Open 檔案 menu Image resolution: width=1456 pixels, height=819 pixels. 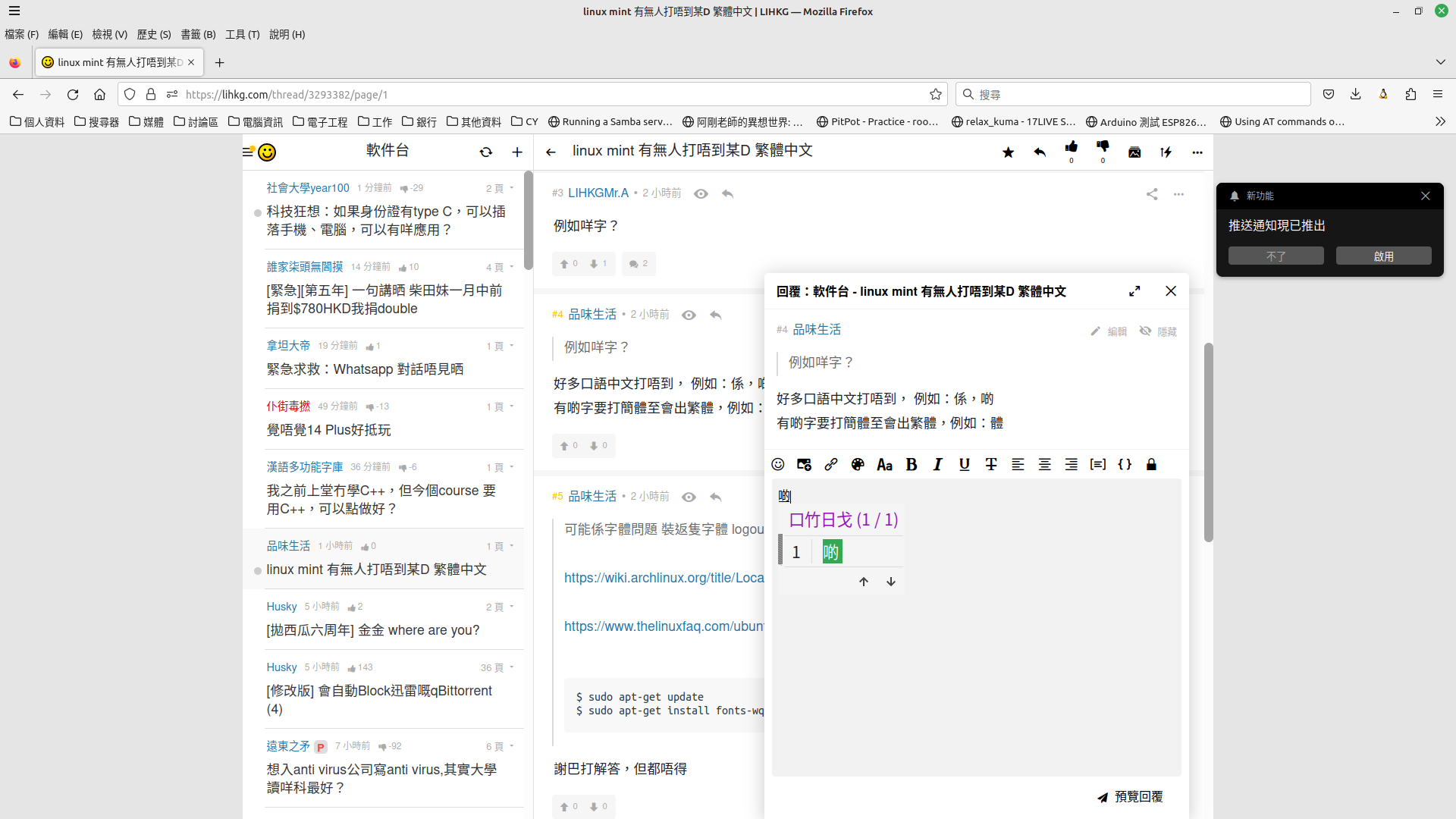click(x=21, y=34)
